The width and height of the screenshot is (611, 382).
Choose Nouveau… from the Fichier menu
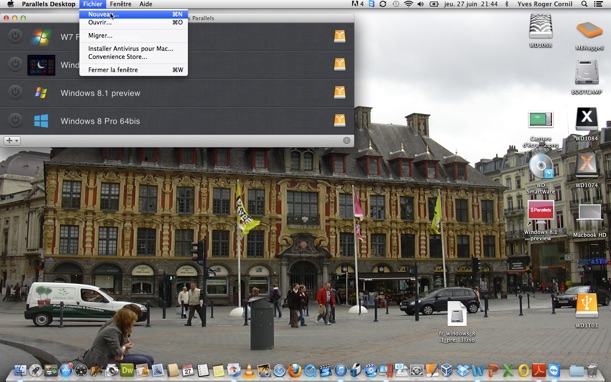133,14
